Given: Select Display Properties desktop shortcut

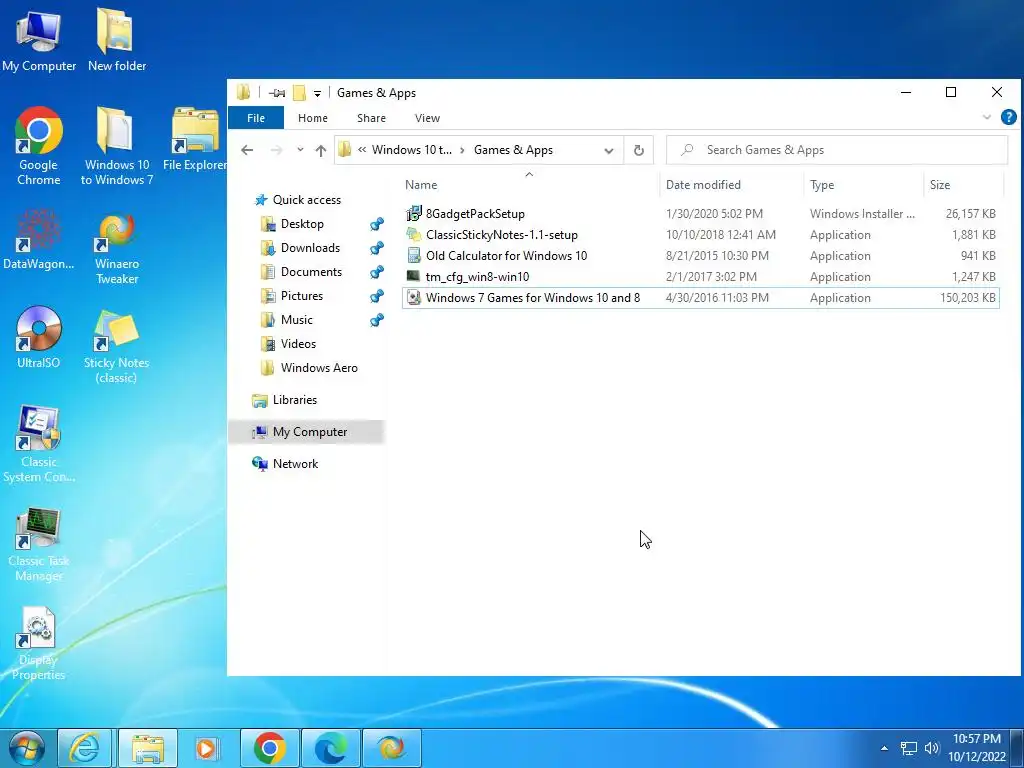Looking at the screenshot, I should point(39,644).
